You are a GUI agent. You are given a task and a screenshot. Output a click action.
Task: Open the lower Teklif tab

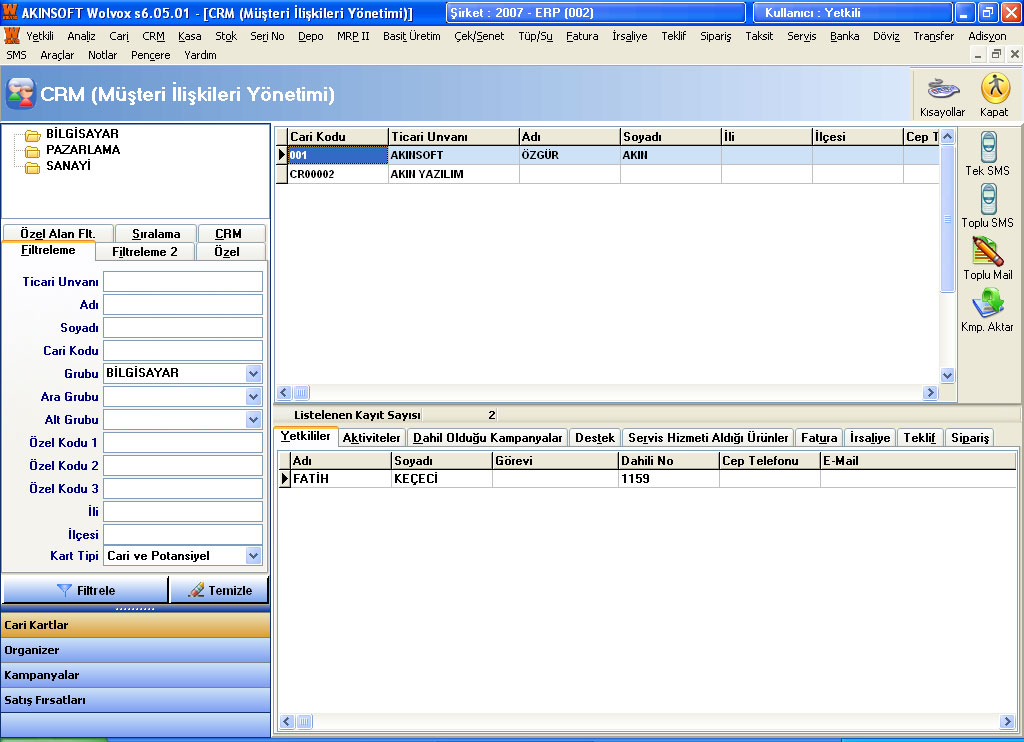pos(920,438)
